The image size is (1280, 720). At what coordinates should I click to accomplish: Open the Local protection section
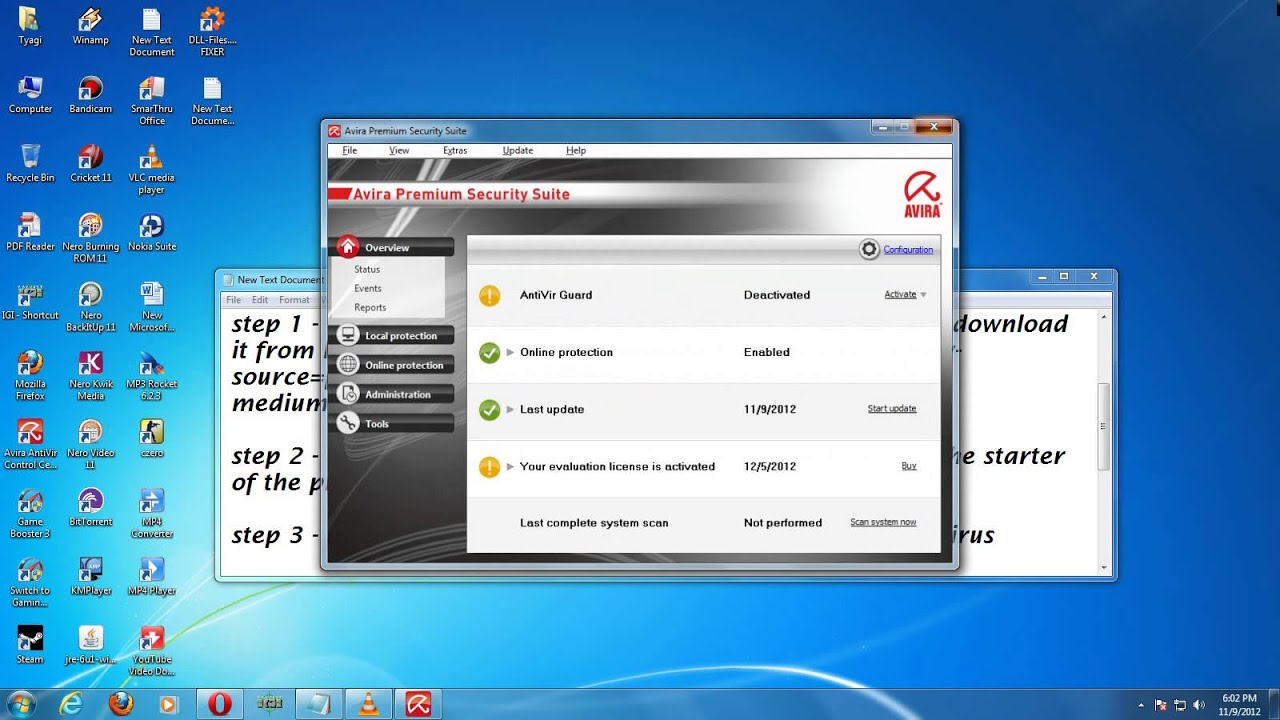pos(395,336)
